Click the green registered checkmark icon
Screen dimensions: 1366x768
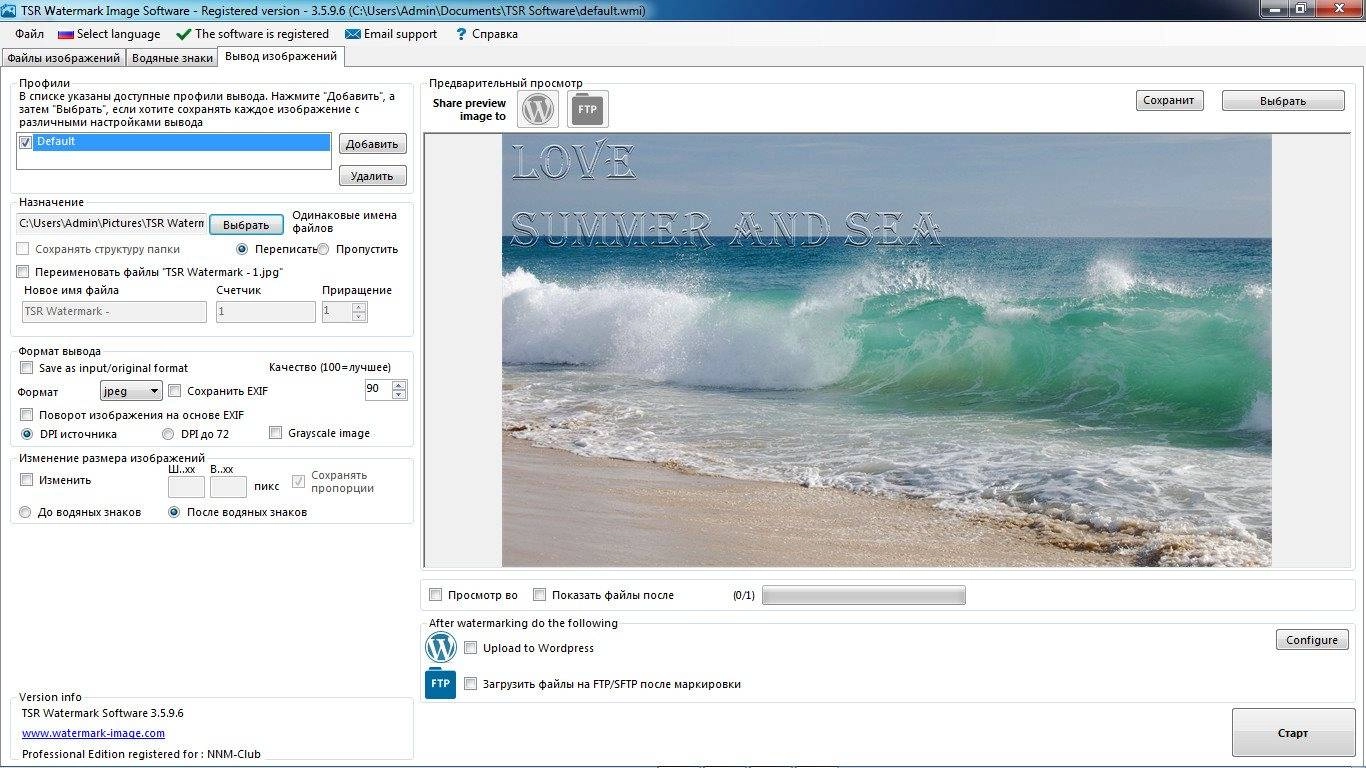pos(183,34)
